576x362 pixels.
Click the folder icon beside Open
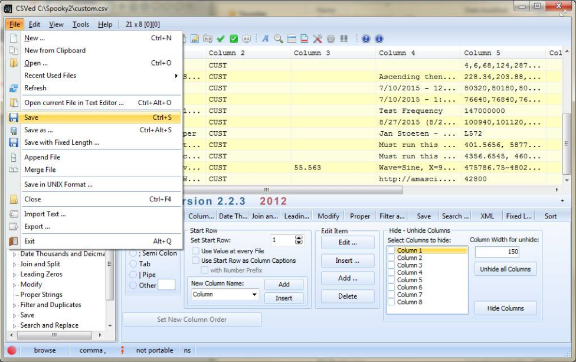(14, 63)
